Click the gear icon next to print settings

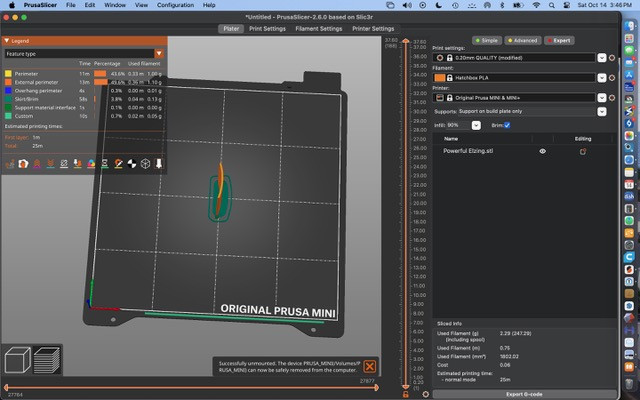pyautogui.click(x=613, y=58)
